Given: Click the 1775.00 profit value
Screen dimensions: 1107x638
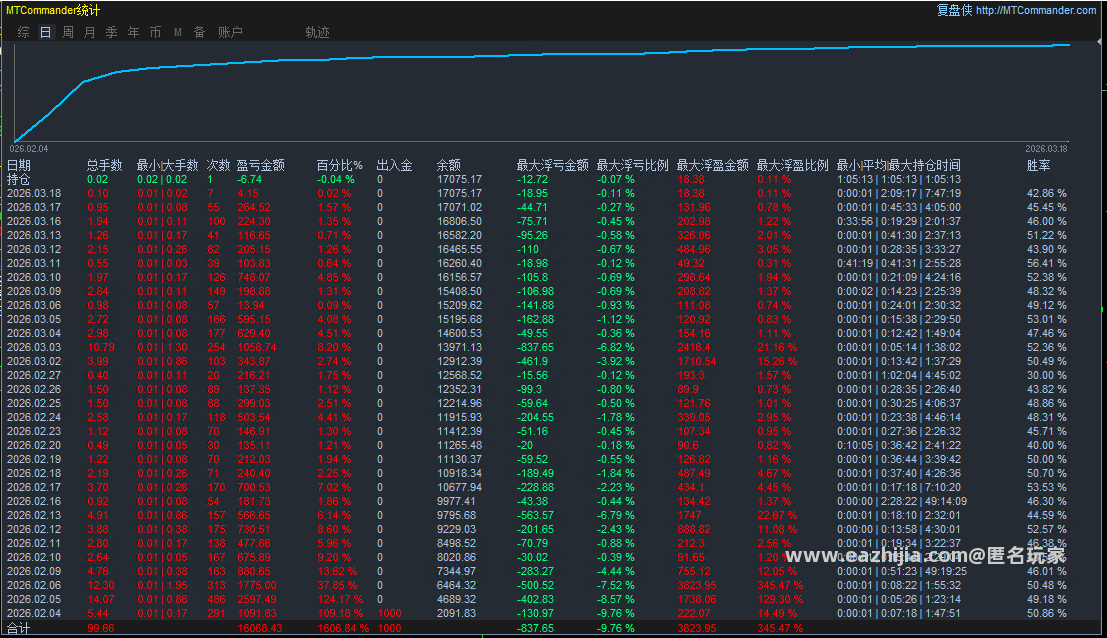Looking at the screenshot, I should [x=257, y=585].
